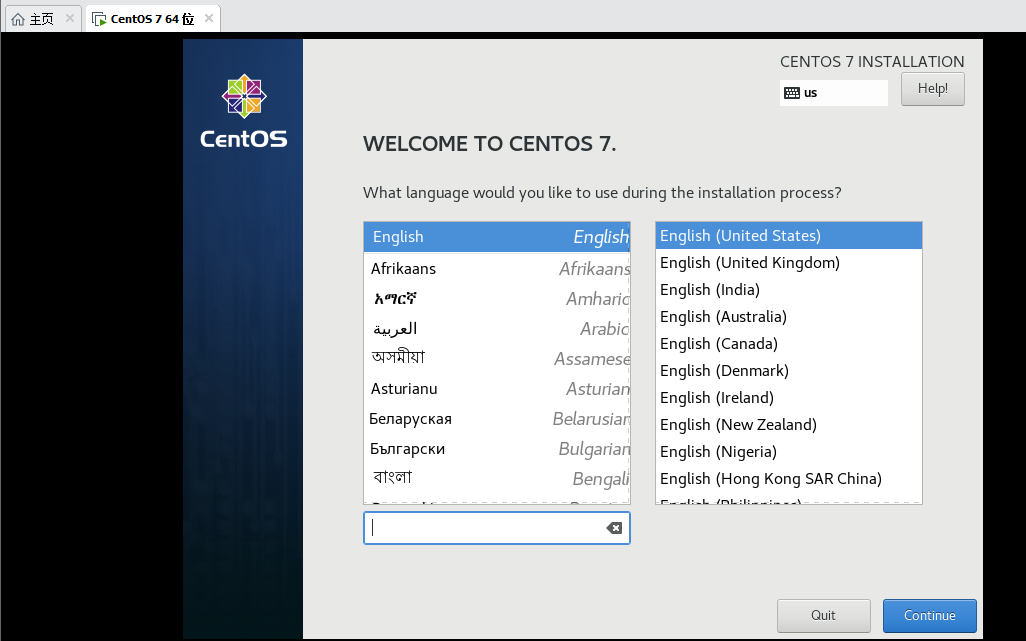
Task: Choose English (United Kingdom) locale
Action: 788,262
